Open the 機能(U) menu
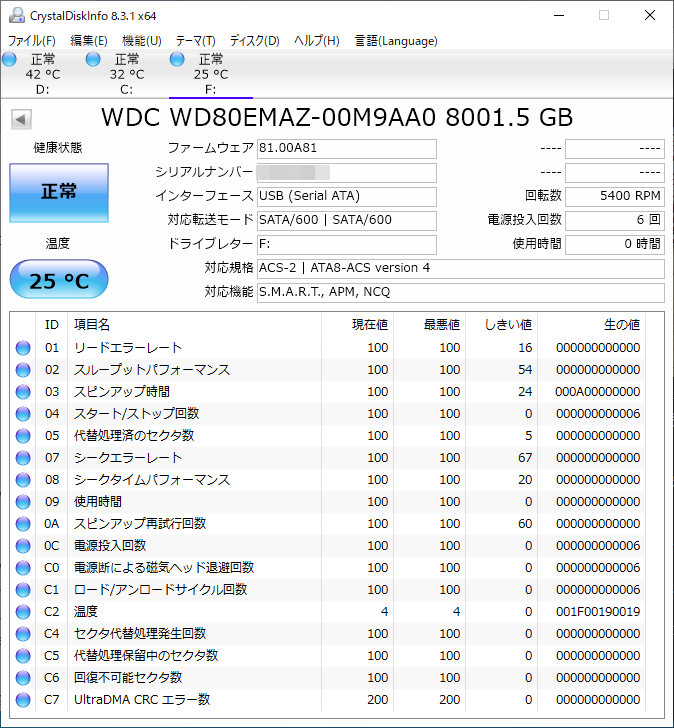Screen dimensions: 674x728 (x=142, y=41)
